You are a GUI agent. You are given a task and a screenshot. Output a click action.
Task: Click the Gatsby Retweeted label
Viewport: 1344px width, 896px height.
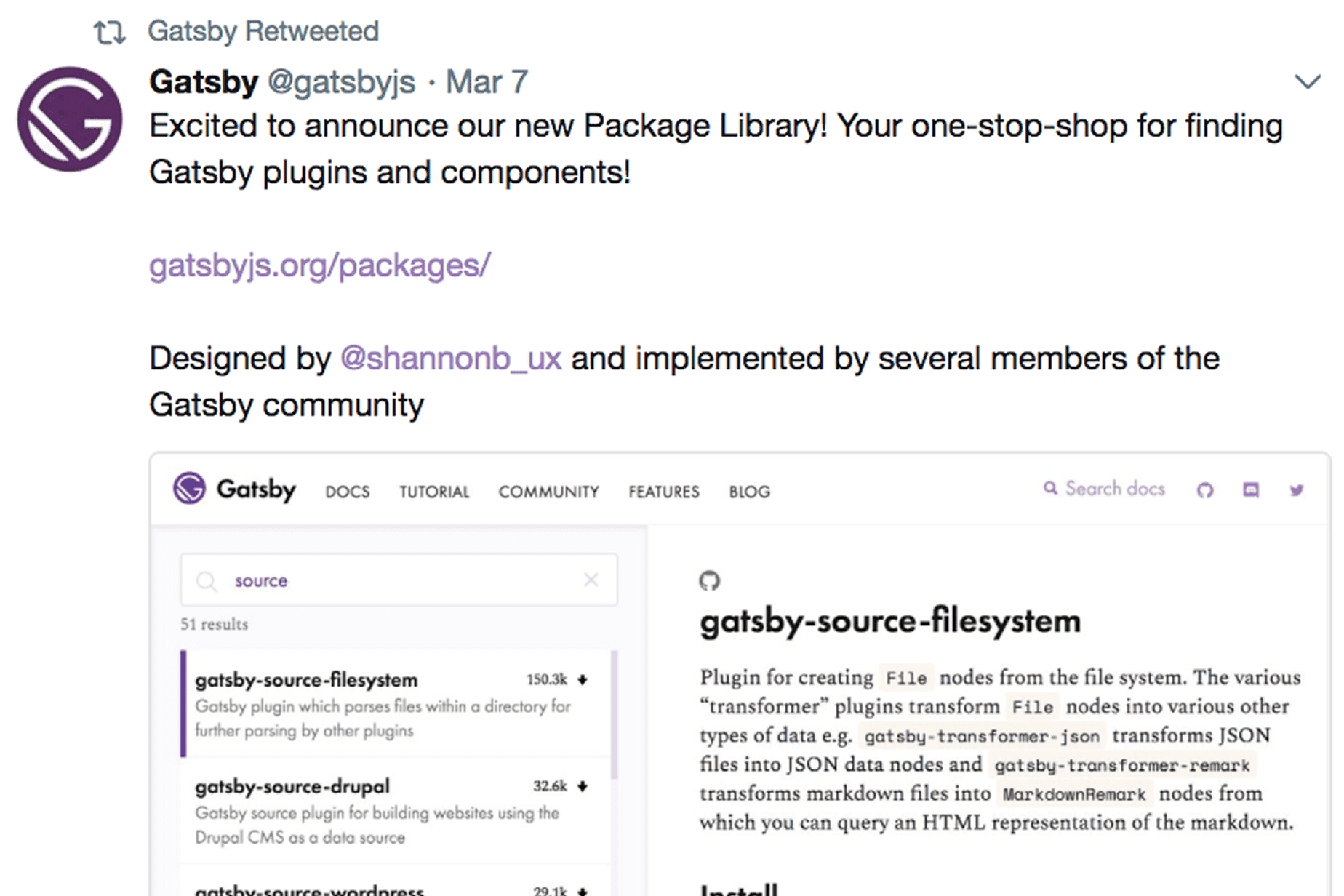click(x=263, y=31)
